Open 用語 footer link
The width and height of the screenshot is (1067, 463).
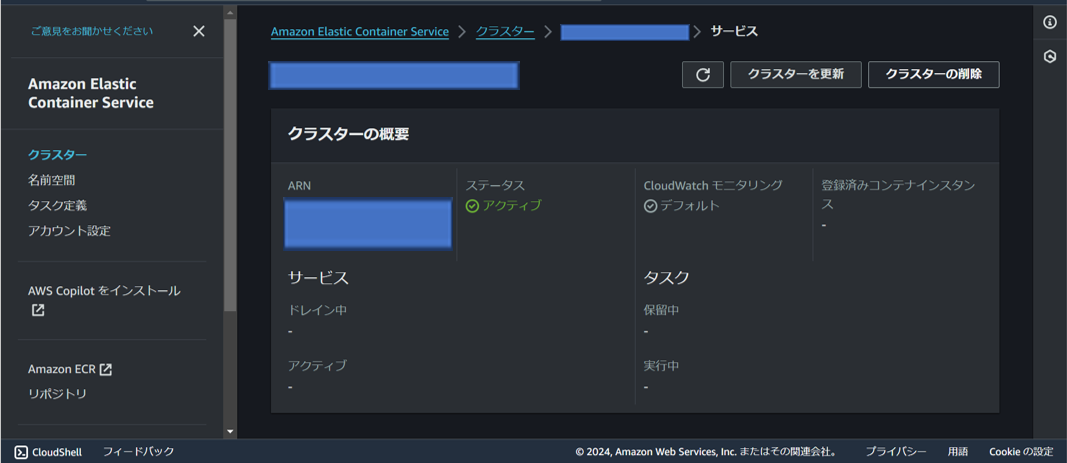pos(957,452)
